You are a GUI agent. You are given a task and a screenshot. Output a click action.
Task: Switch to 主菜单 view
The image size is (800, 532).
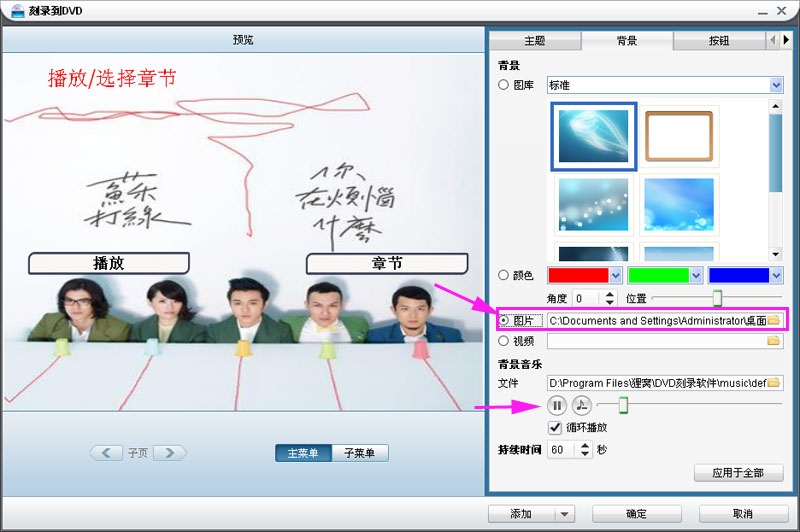(303, 453)
